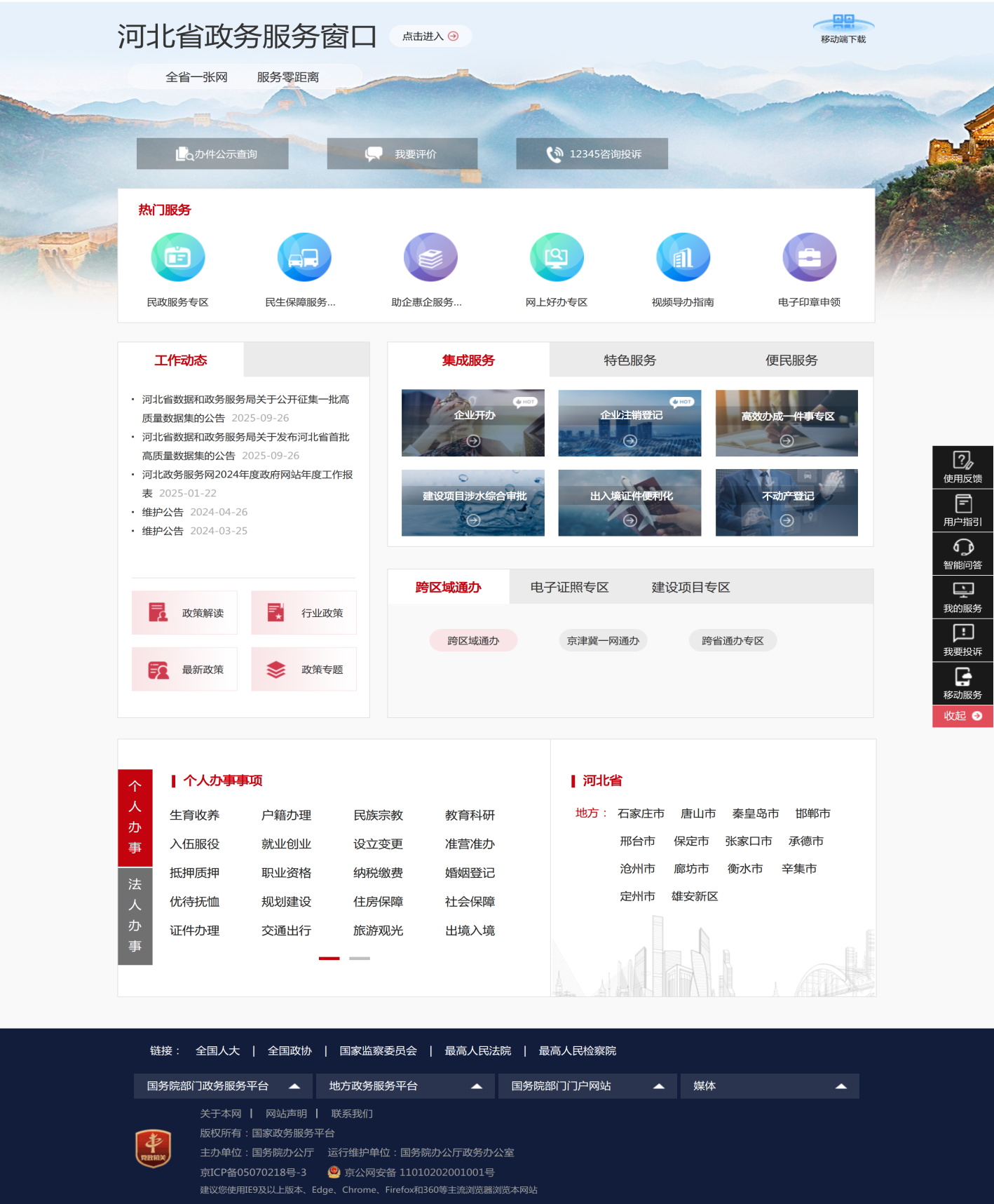Open 用户指引 in the side toolbar
This screenshot has width=994, height=1204.
click(x=962, y=510)
